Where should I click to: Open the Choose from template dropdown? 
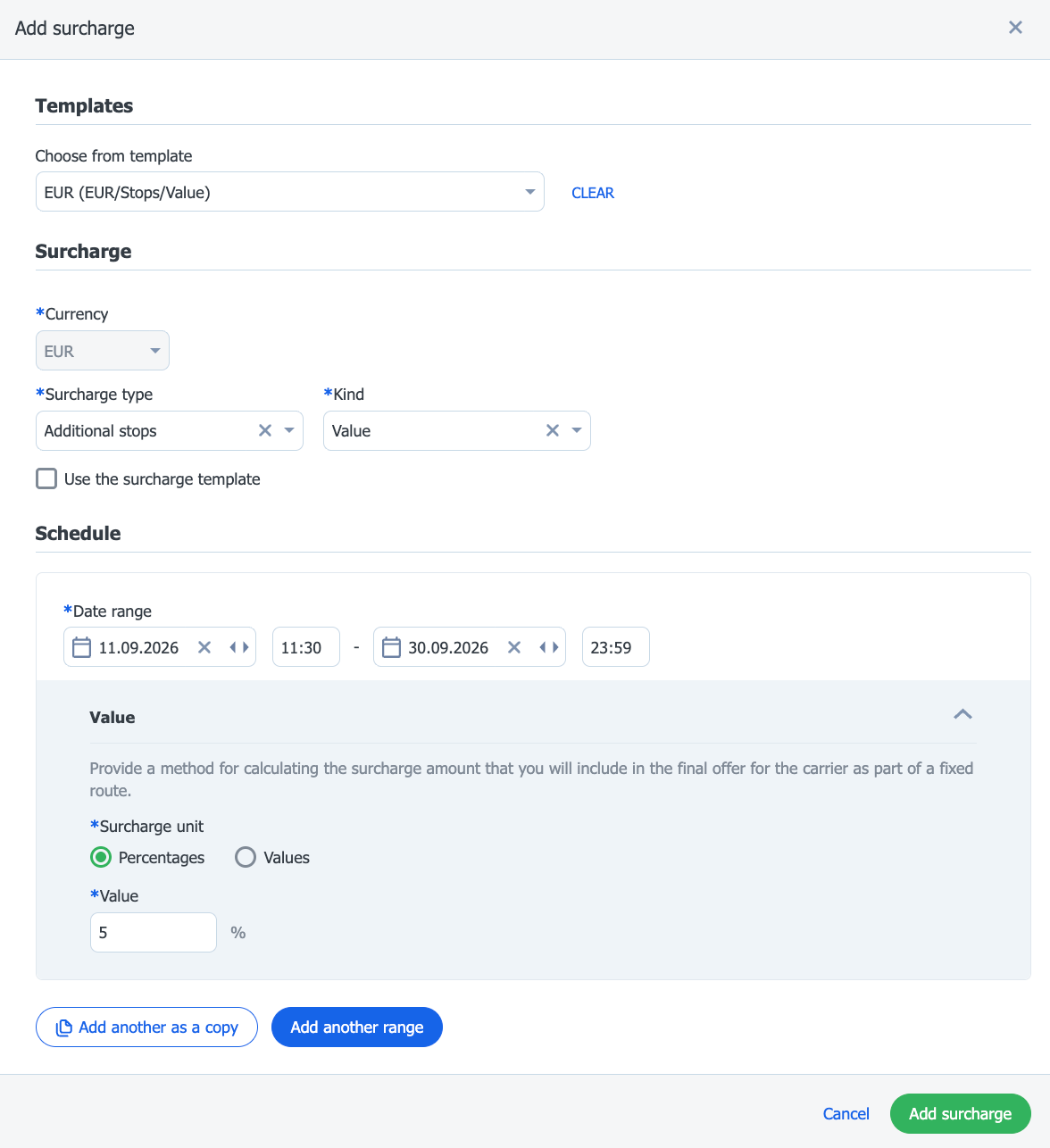pyautogui.click(x=290, y=192)
